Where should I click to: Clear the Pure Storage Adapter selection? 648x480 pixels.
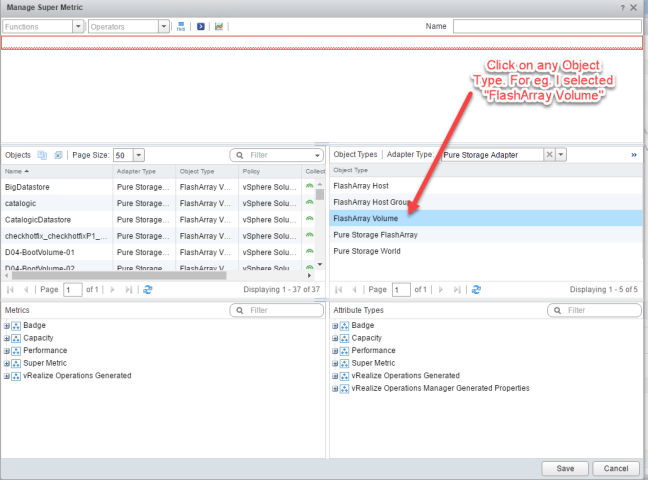pos(548,155)
